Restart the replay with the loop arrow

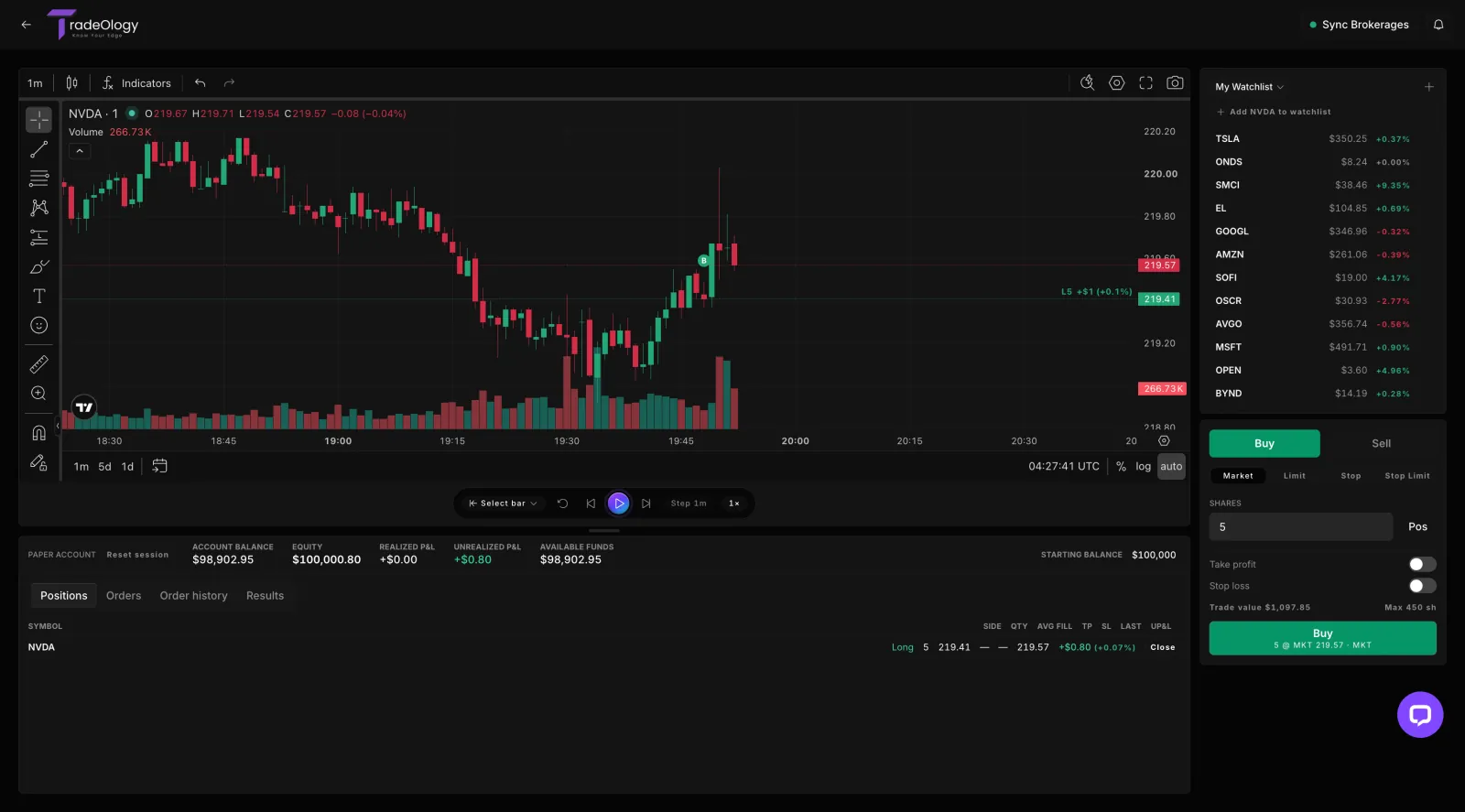pos(563,503)
